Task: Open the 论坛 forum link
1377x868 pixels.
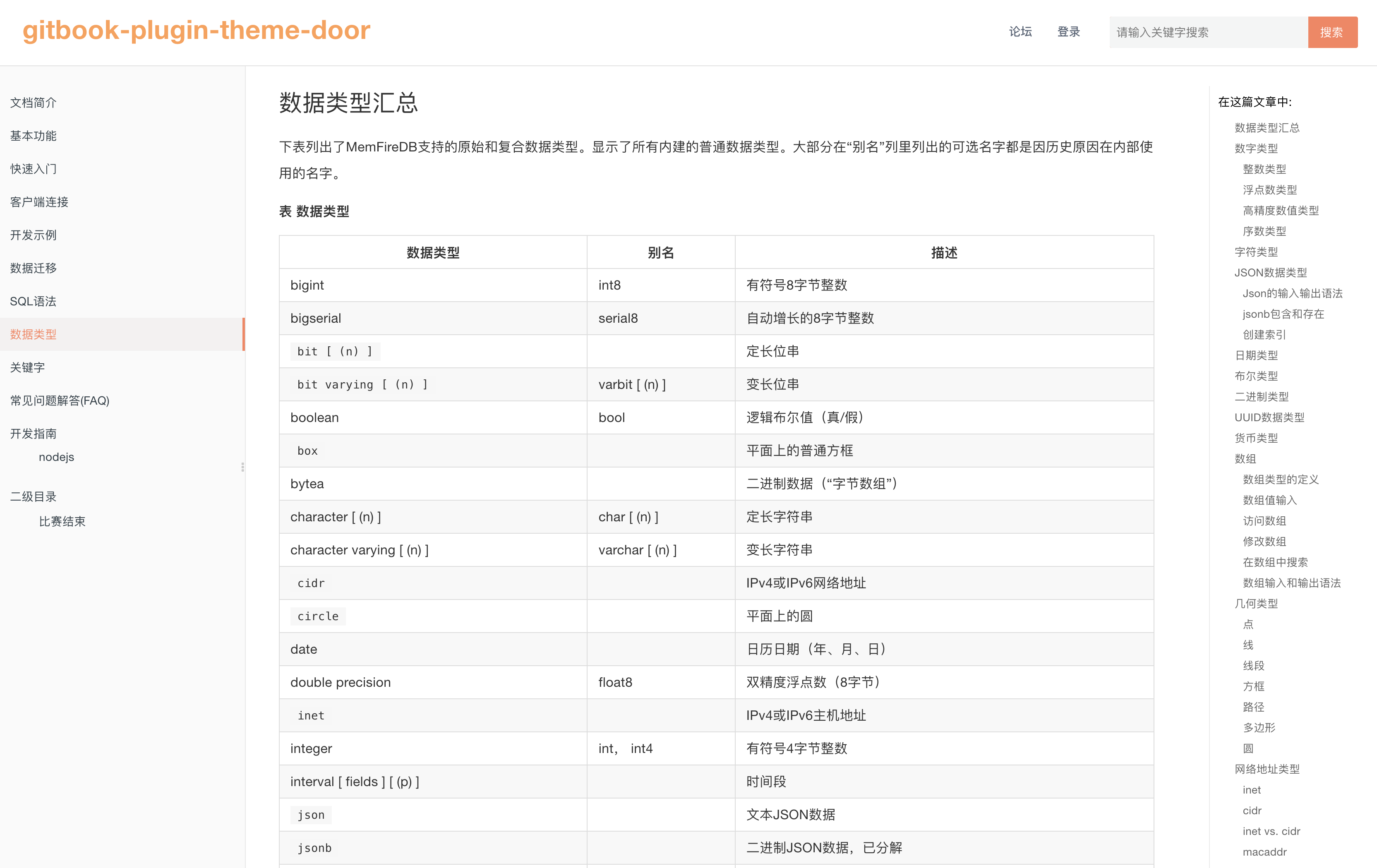Action: [x=1020, y=32]
